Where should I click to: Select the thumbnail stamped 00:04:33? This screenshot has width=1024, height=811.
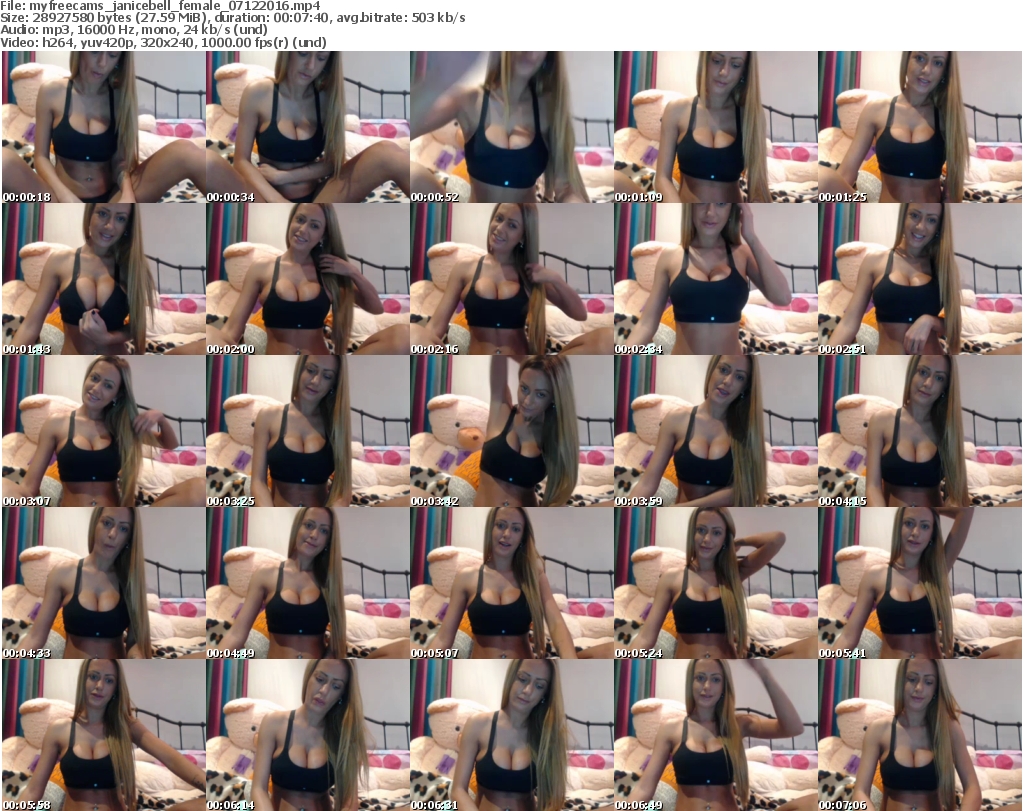[x=103, y=583]
